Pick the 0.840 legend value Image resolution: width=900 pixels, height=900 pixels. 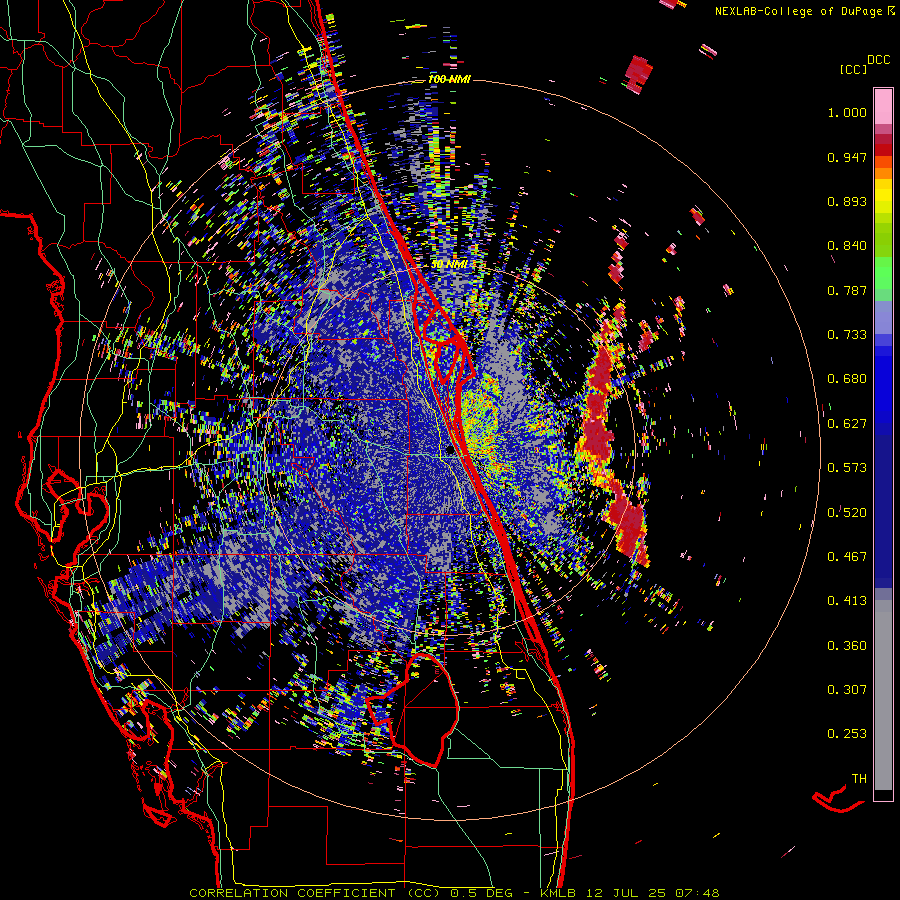pos(847,246)
